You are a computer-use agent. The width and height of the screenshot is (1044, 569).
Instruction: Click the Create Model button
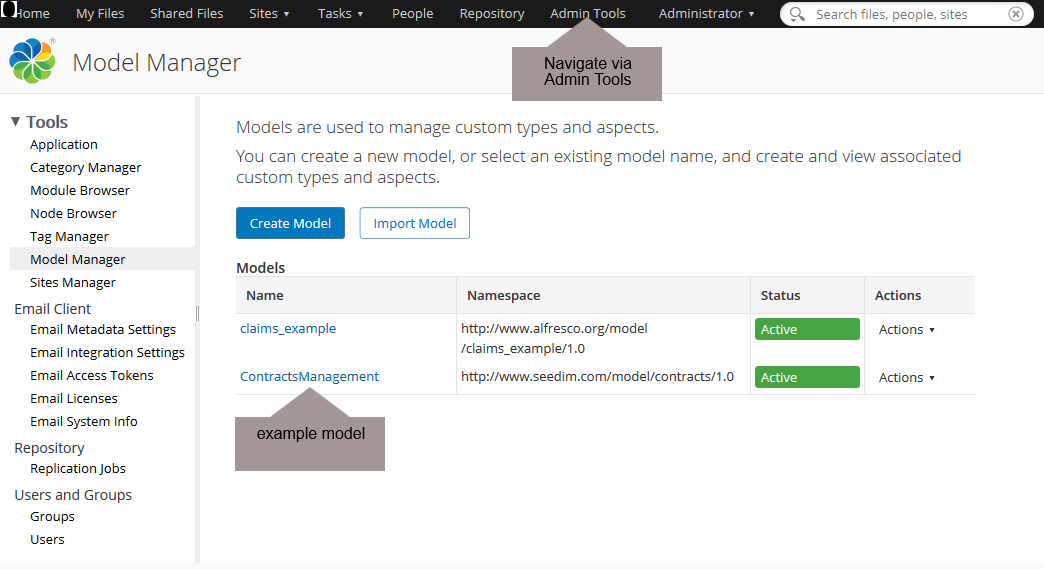tap(290, 223)
